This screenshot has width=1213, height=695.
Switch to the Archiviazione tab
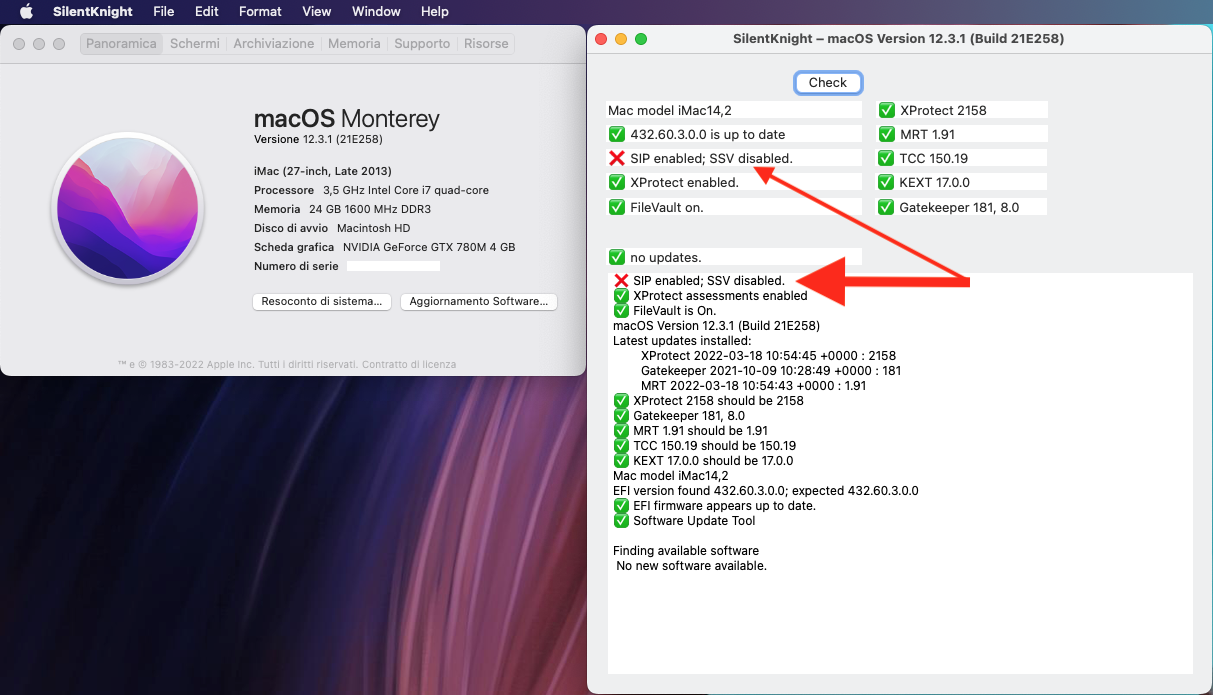click(x=274, y=44)
